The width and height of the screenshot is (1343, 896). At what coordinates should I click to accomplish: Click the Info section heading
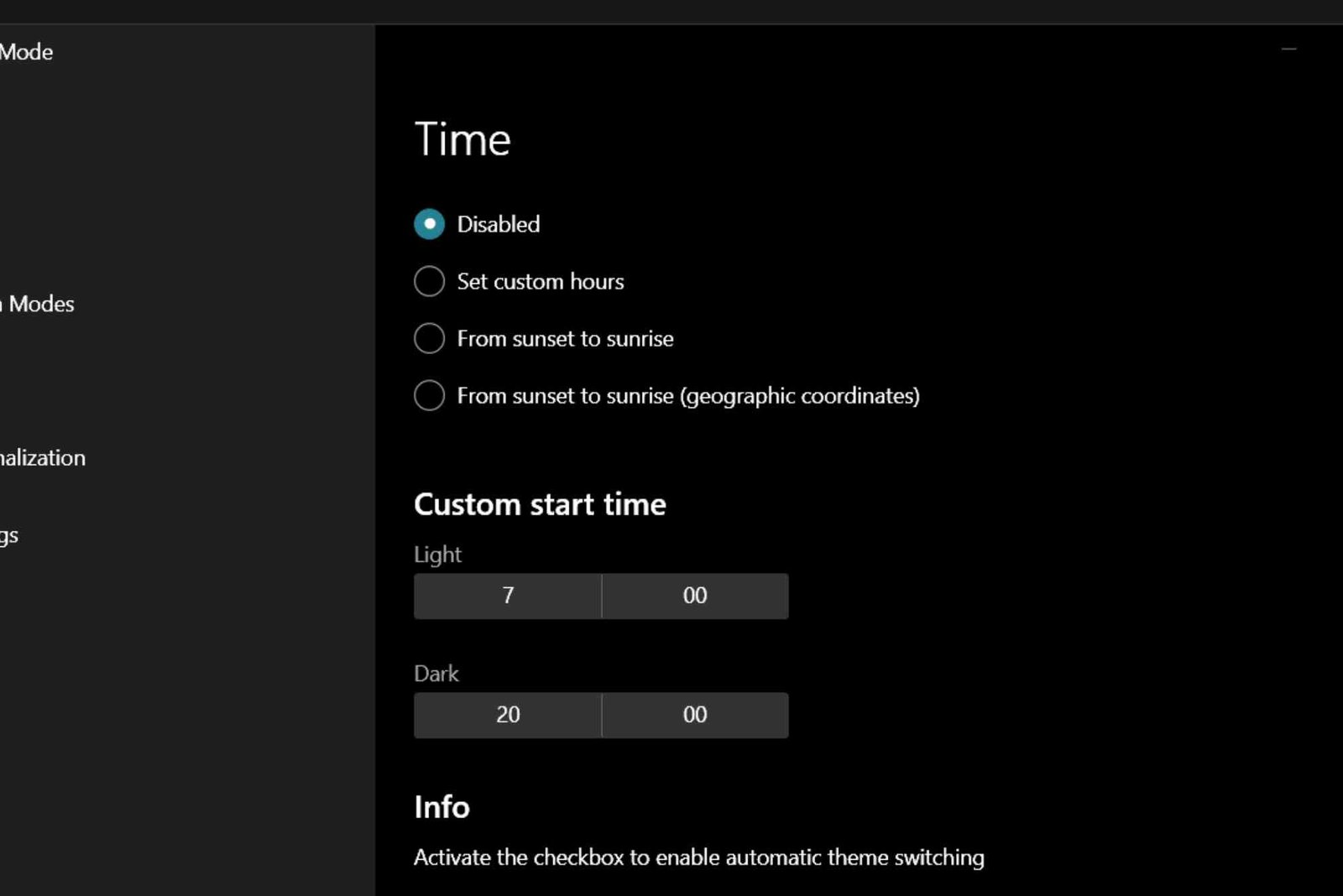(442, 807)
